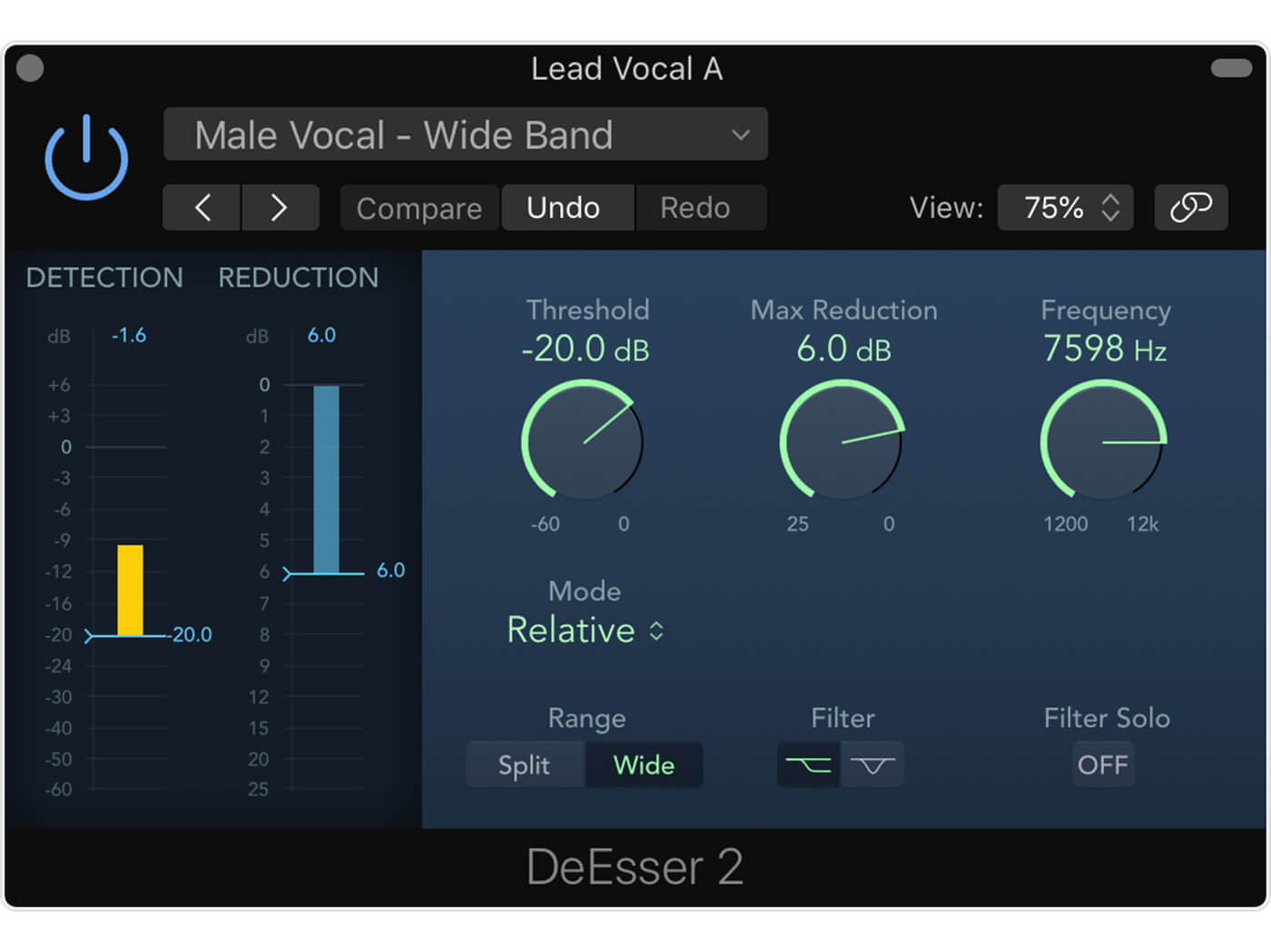Click the blue reduction meter bar

pyautogui.click(x=326, y=479)
